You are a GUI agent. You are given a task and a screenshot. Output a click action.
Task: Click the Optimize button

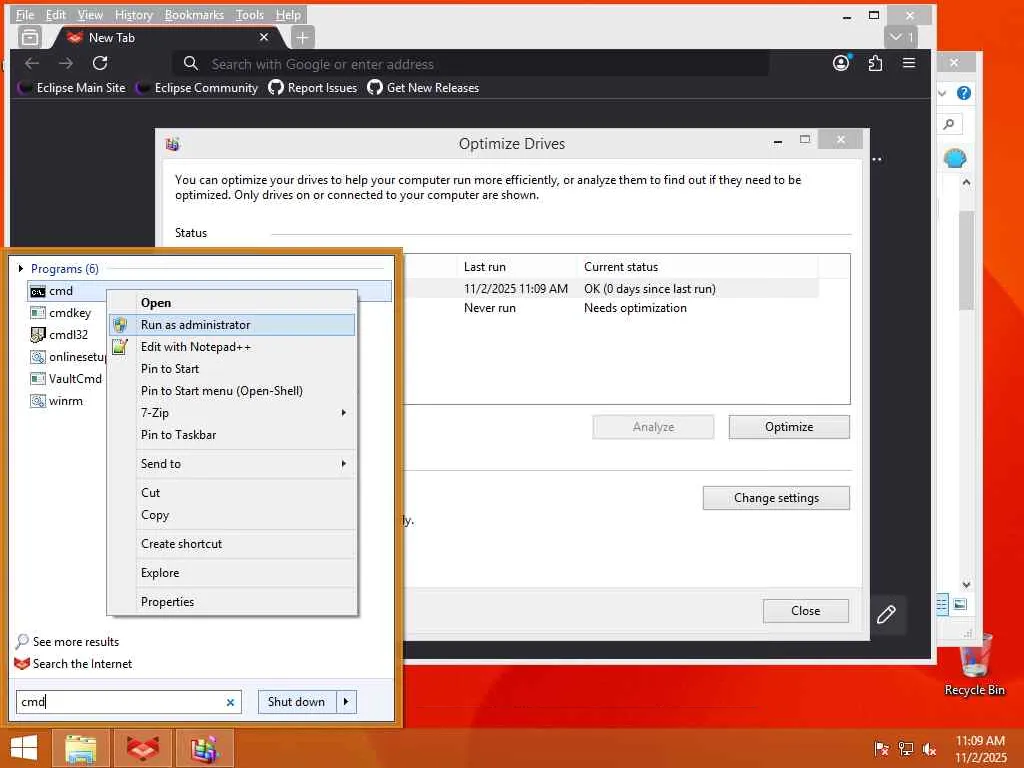[789, 427]
